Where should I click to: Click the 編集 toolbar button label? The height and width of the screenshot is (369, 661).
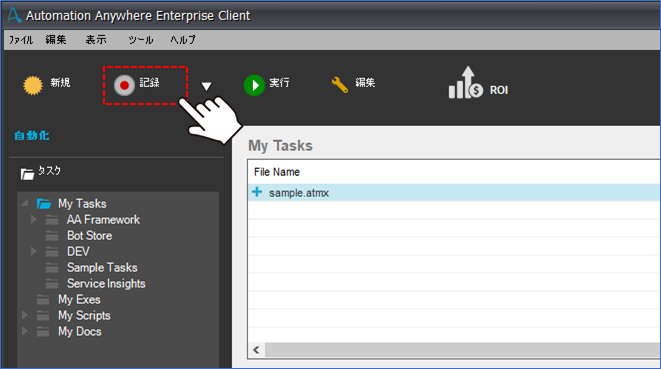coord(365,83)
